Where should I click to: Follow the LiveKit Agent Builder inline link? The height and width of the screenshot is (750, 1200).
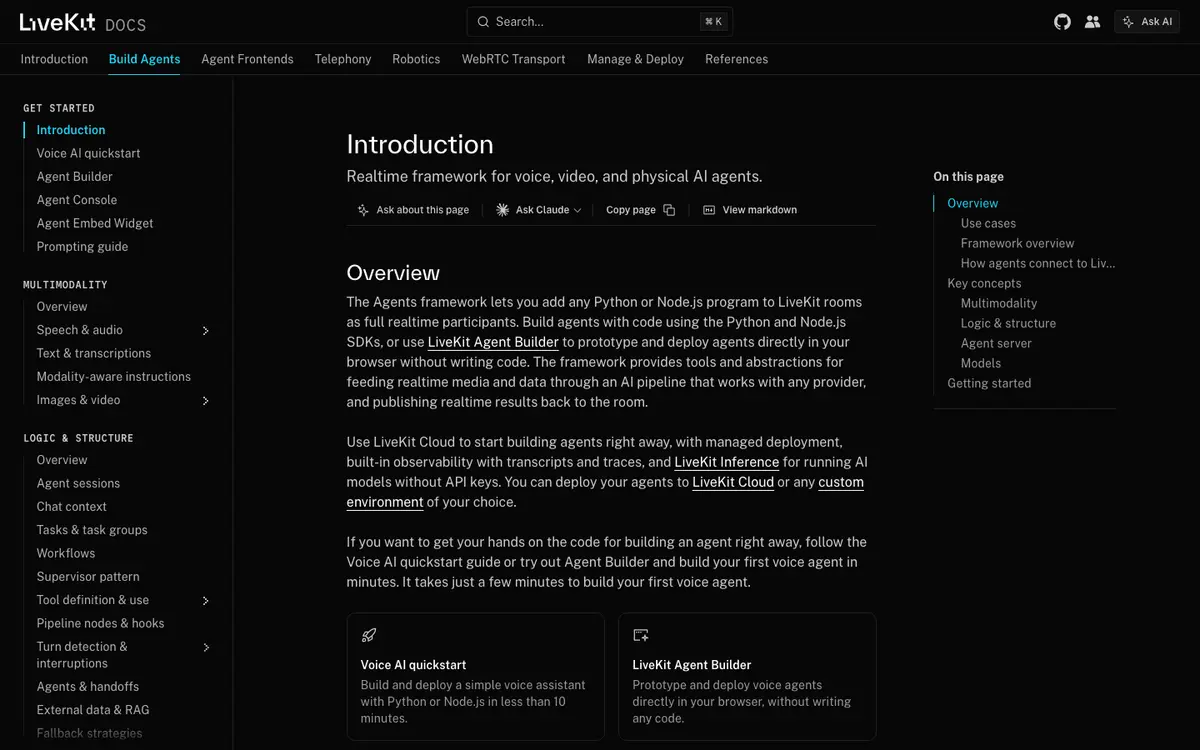(x=493, y=342)
